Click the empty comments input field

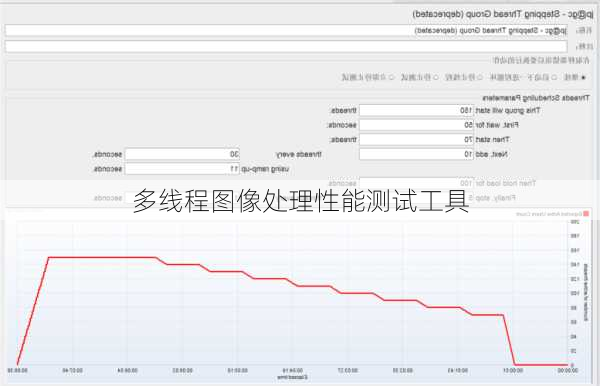pos(286,46)
